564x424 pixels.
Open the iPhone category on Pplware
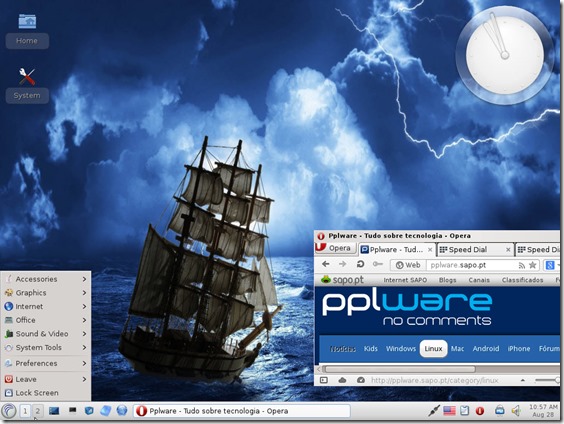519,348
